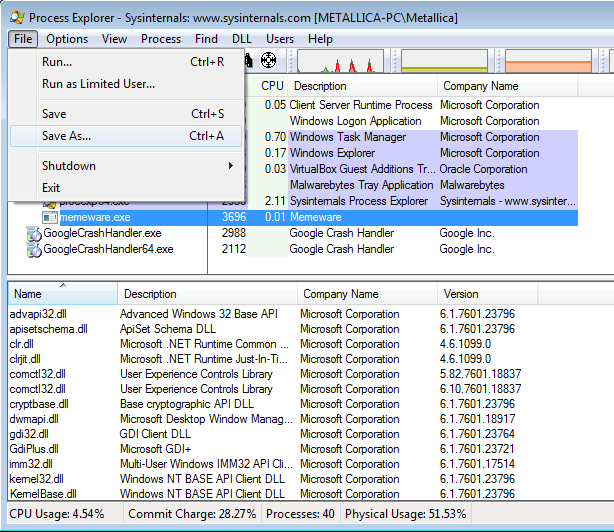Image resolution: width=614 pixels, height=532 pixels.
Task: Click Physical Usage status bar entry
Action: pos(406,514)
